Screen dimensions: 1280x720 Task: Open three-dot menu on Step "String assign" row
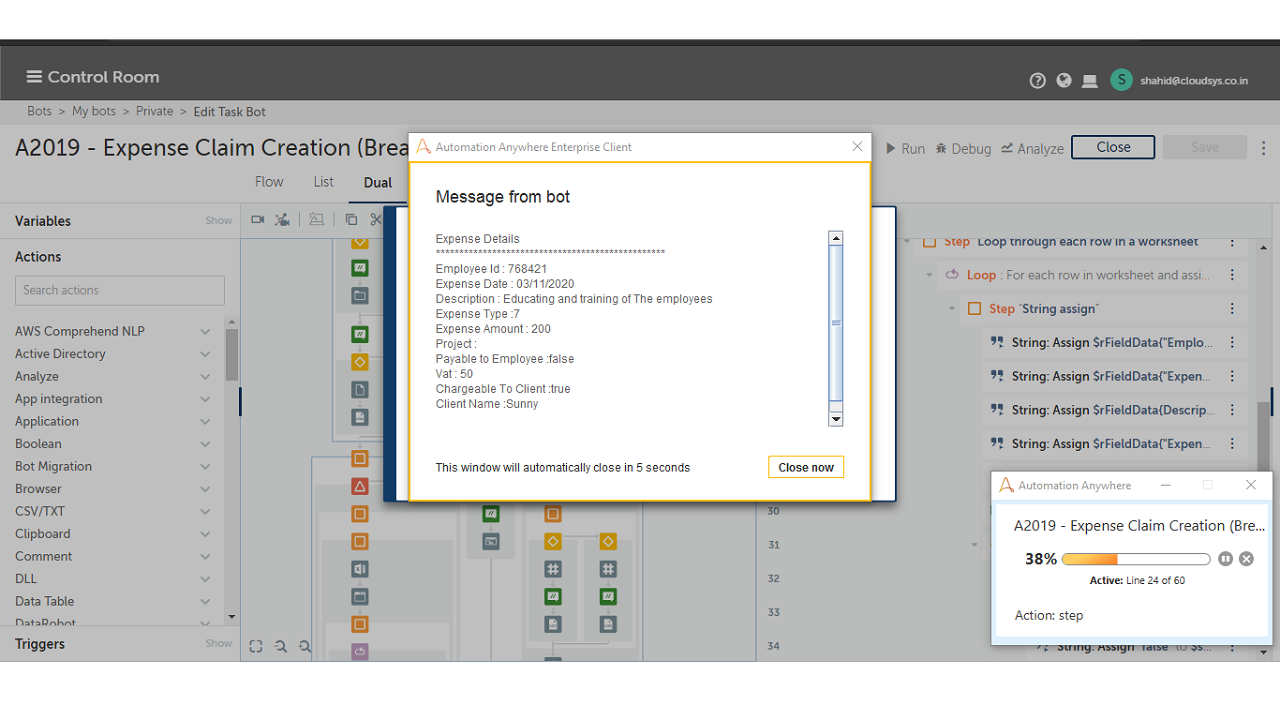1232,309
